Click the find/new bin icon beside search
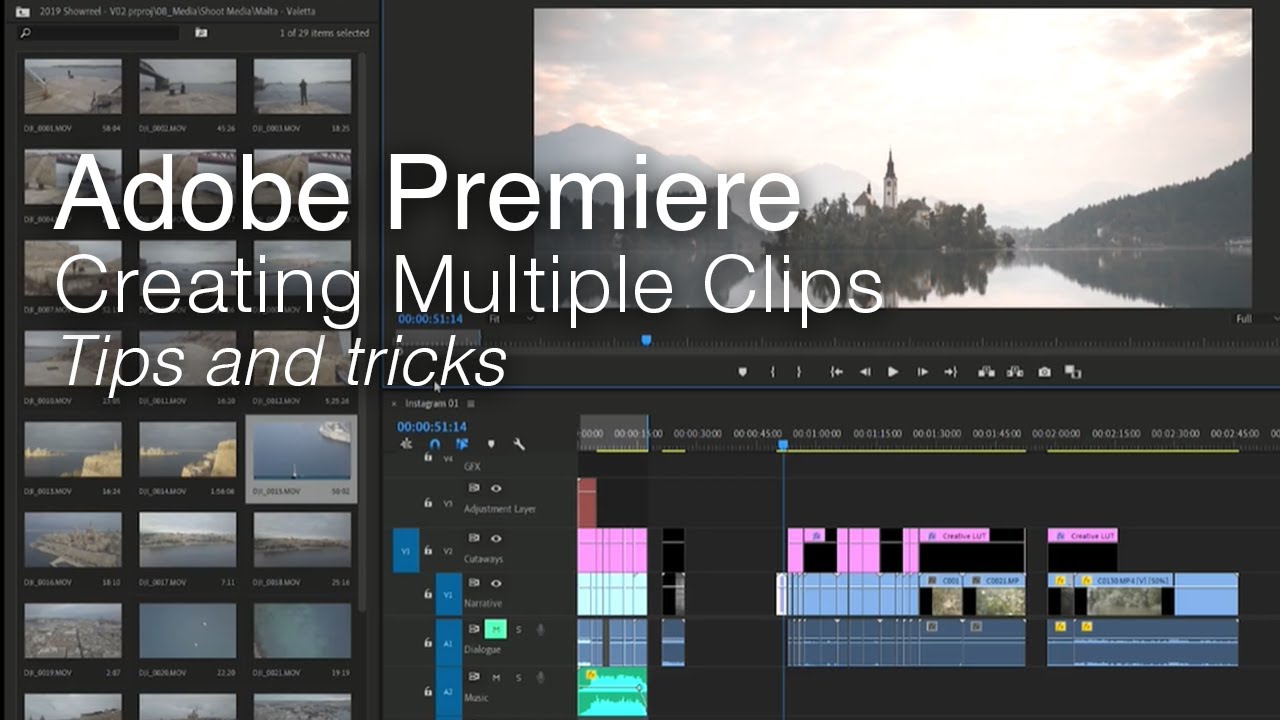The height and width of the screenshot is (720, 1280). [x=201, y=33]
